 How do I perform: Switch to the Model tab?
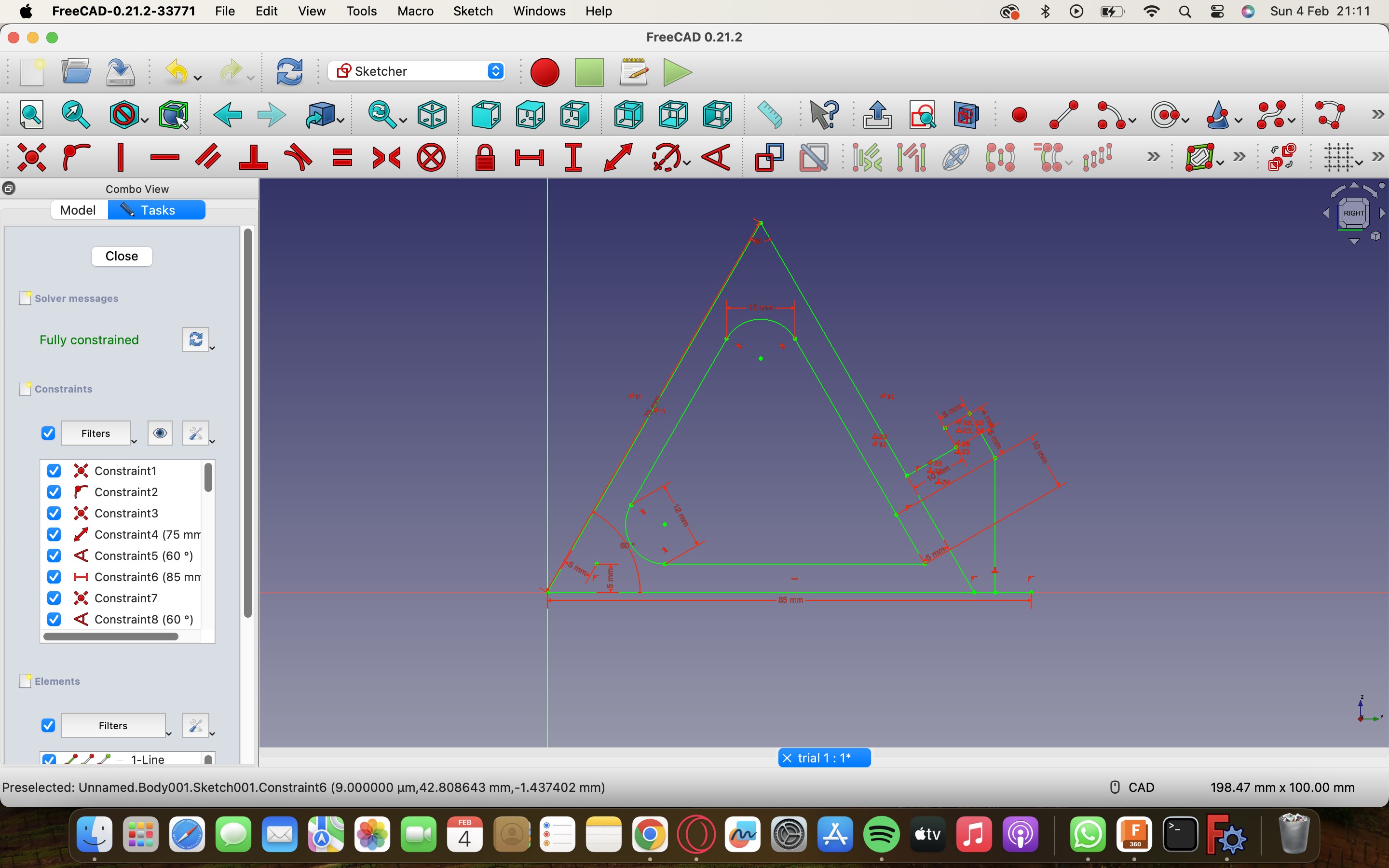coord(78,210)
